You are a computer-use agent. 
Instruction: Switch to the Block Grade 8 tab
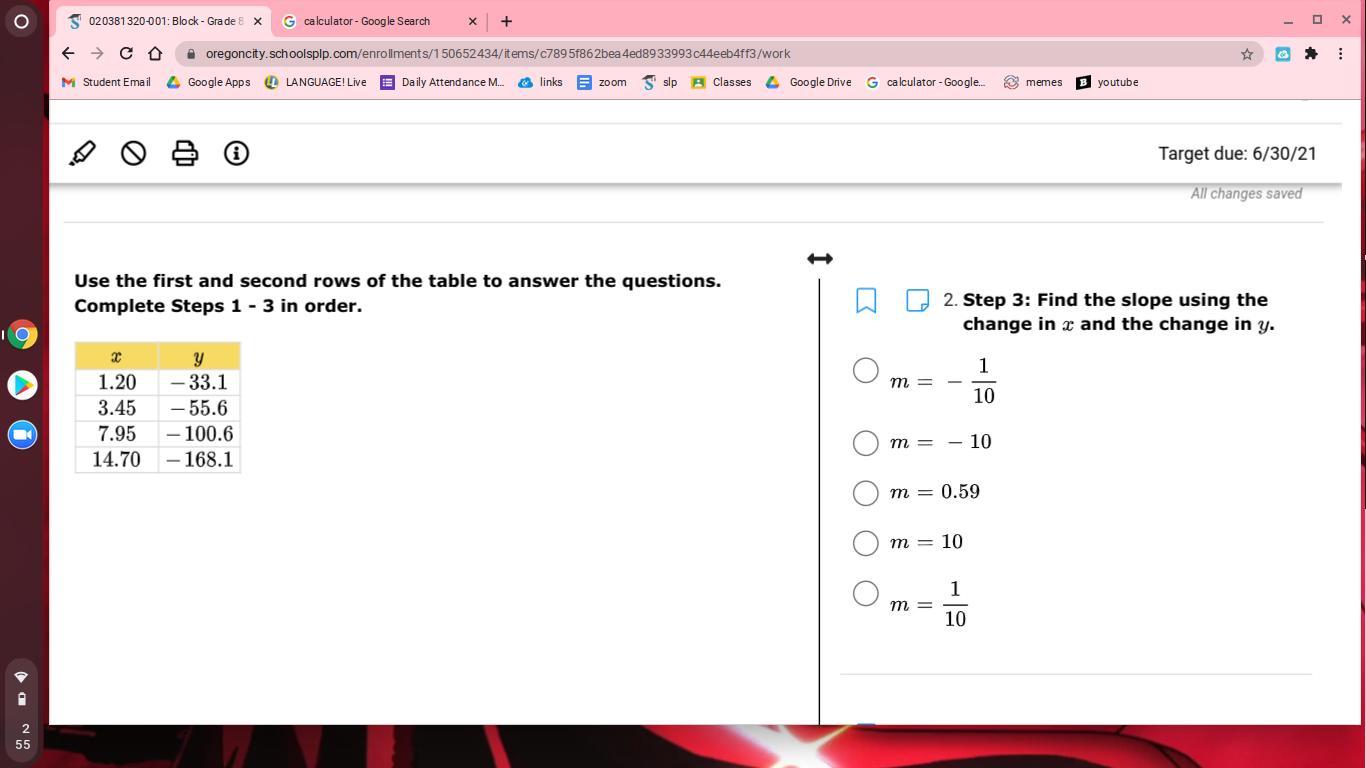[x=164, y=21]
